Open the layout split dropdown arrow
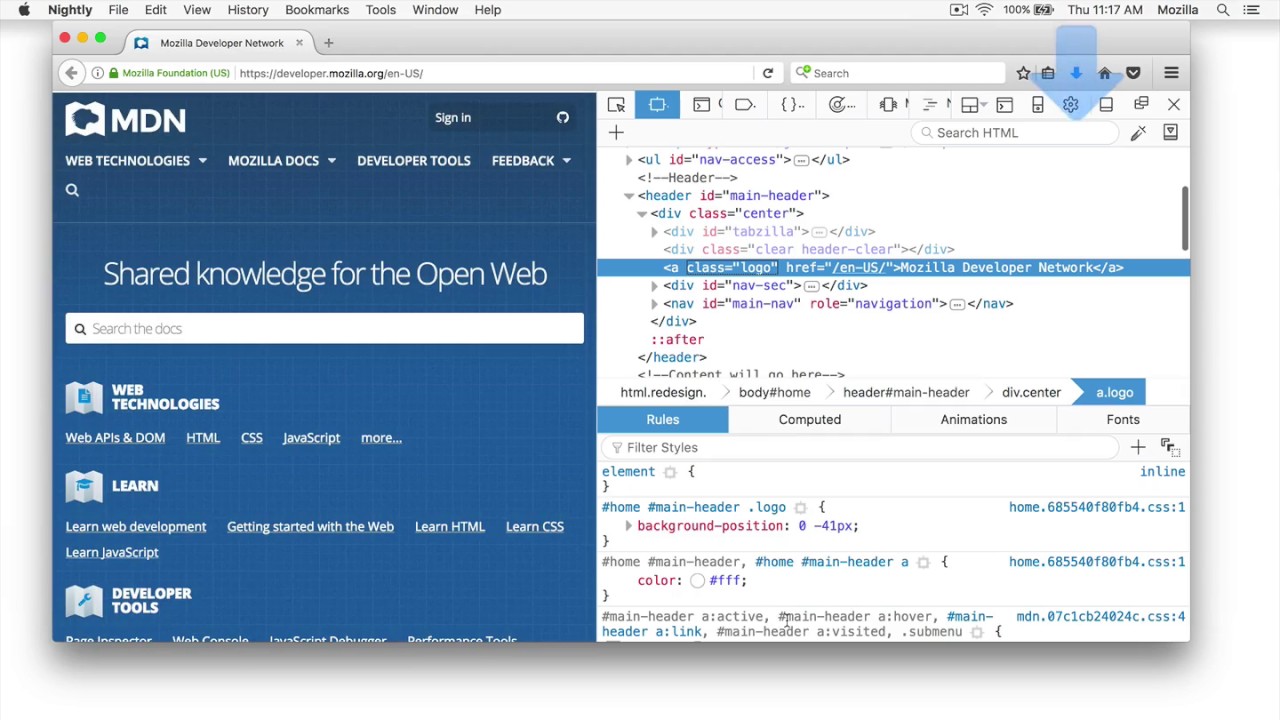This screenshot has height=720, width=1280. click(x=984, y=105)
